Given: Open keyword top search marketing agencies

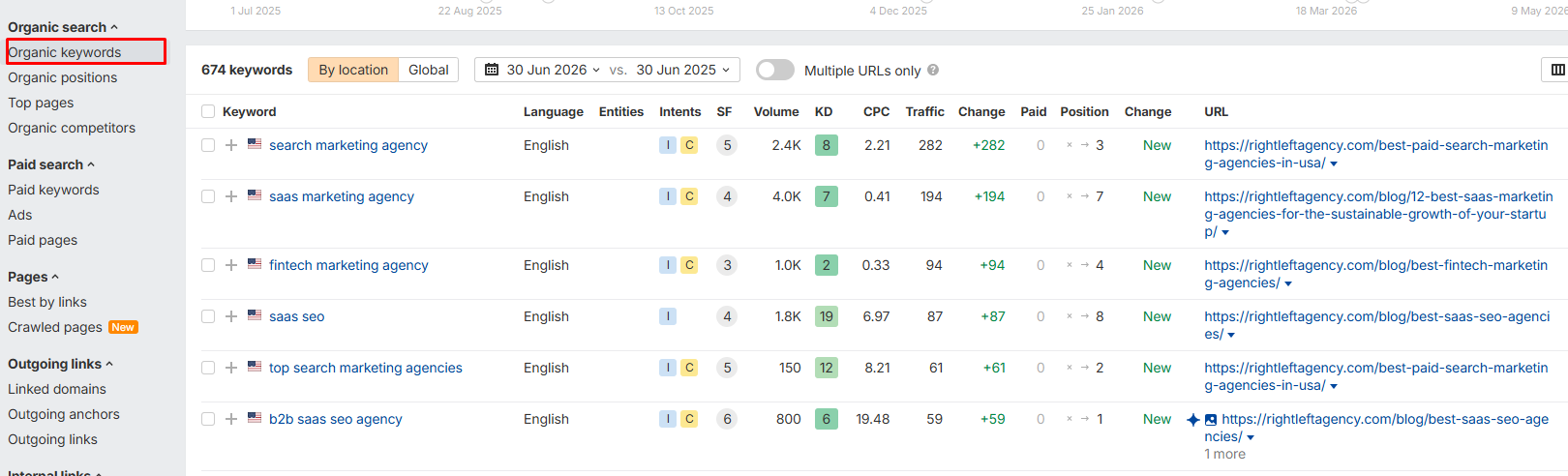Looking at the screenshot, I should pyautogui.click(x=366, y=368).
